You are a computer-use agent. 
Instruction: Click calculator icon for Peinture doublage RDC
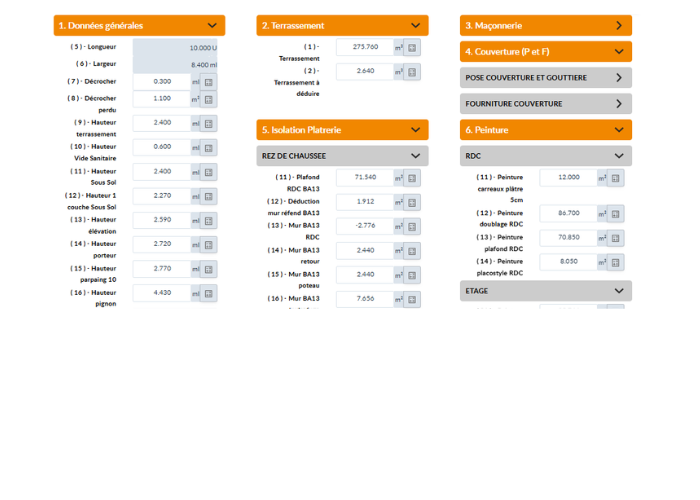[x=616, y=214]
